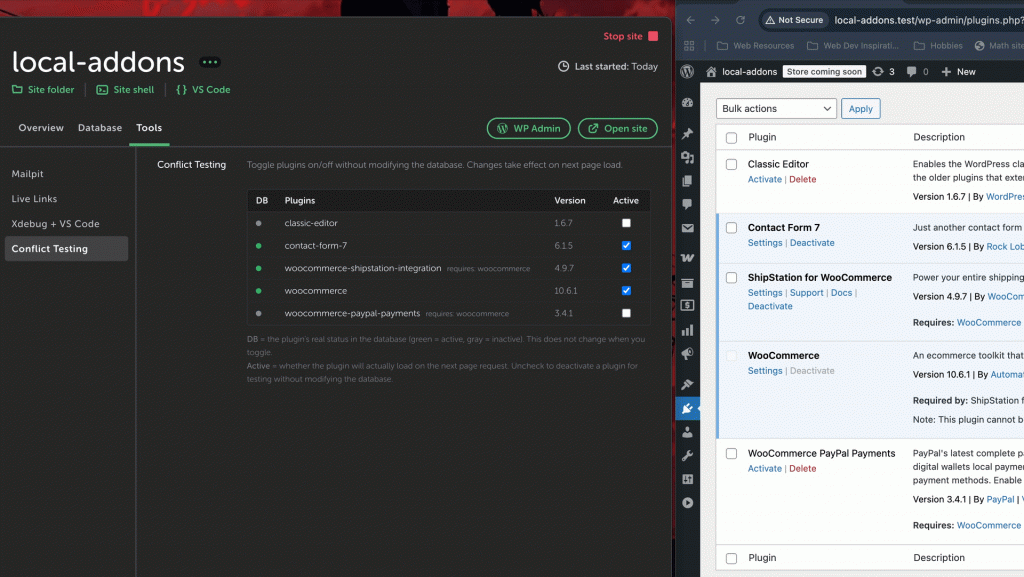Open the Dashboard speedometer icon in WordPress sidebar

coord(687,103)
